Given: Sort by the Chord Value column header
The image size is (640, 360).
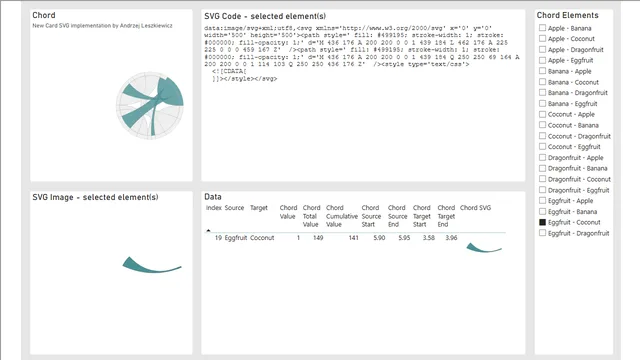Looking at the screenshot, I should [288, 212].
